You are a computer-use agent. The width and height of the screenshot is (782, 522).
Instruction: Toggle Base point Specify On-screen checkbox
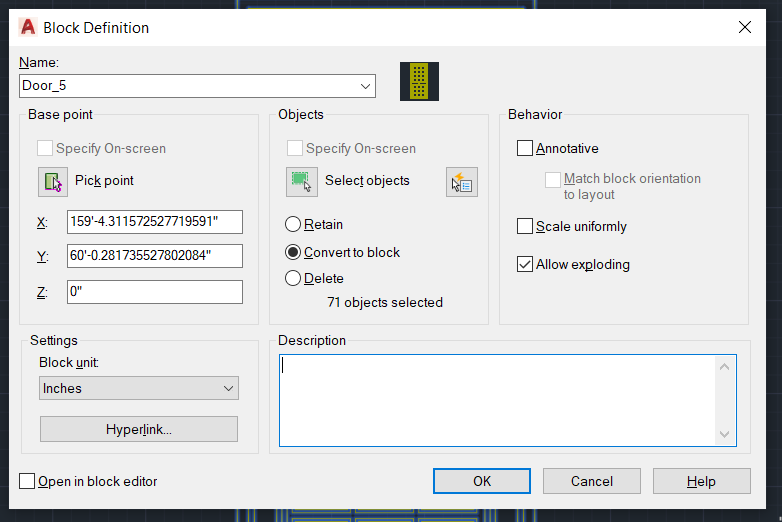point(45,148)
